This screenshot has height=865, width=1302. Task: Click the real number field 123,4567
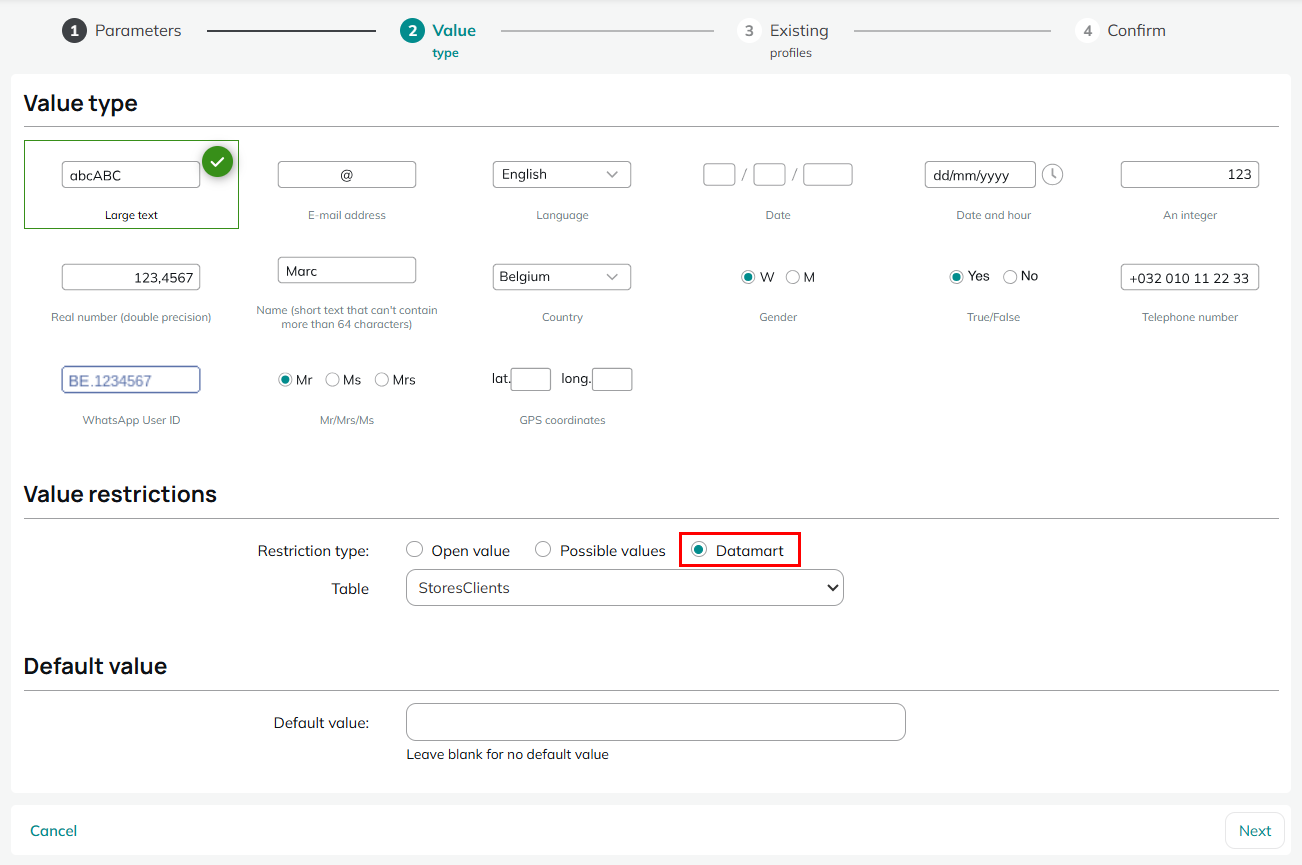pos(131,277)
